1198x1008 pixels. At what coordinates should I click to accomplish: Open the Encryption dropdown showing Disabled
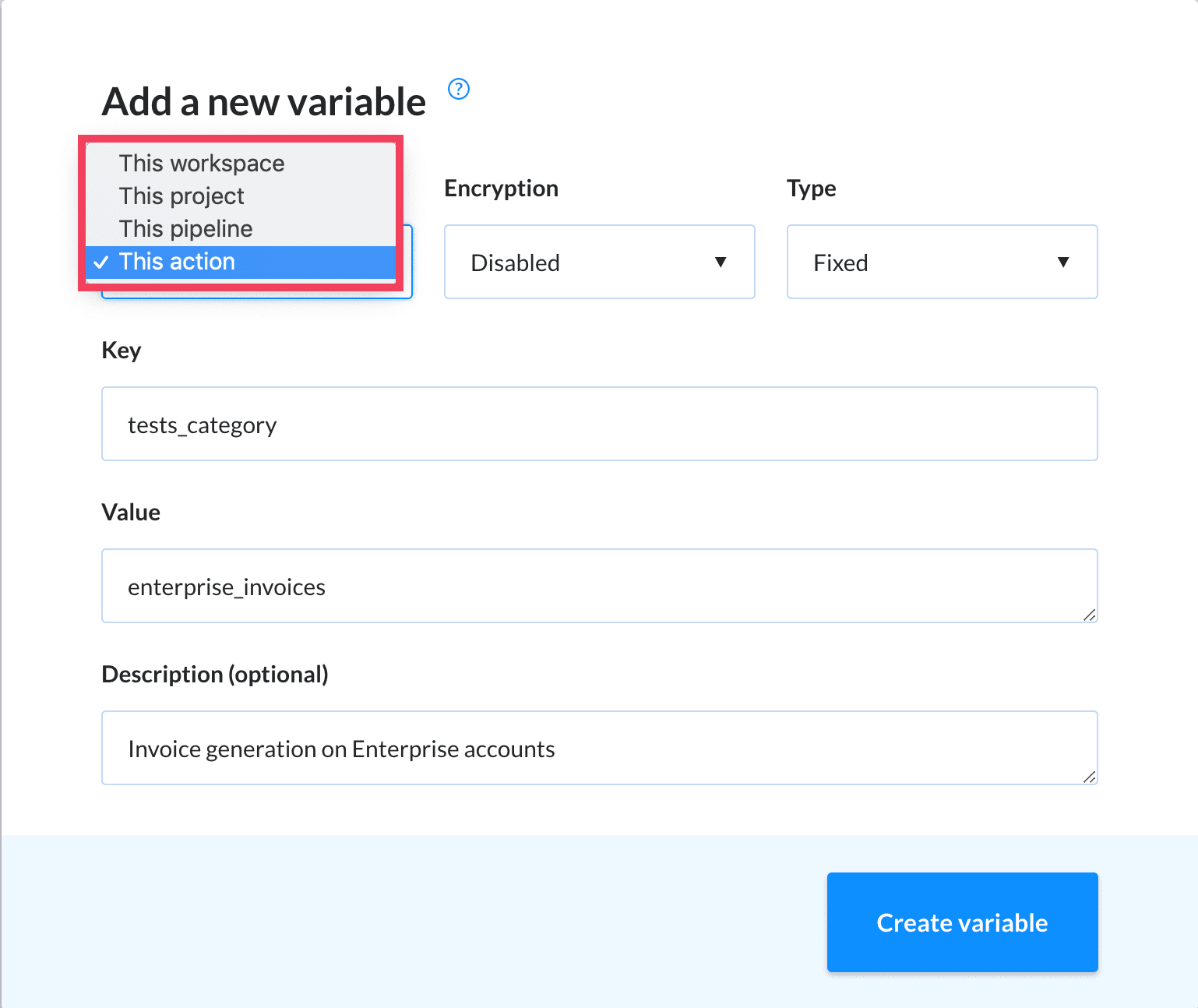(598, 263)
